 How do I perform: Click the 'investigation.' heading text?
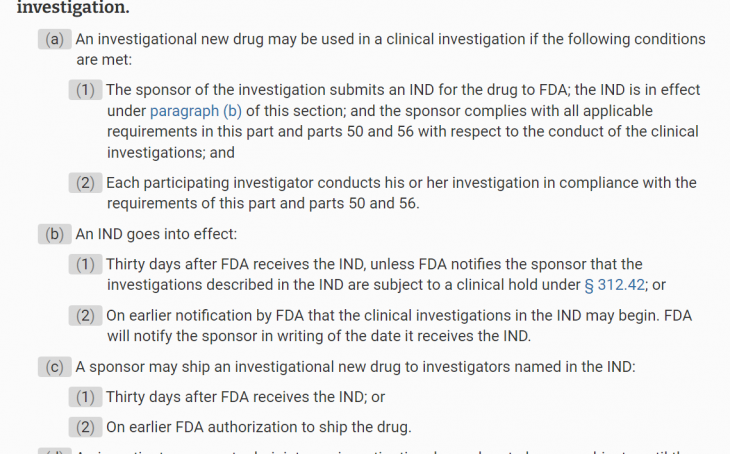(73, 7)
